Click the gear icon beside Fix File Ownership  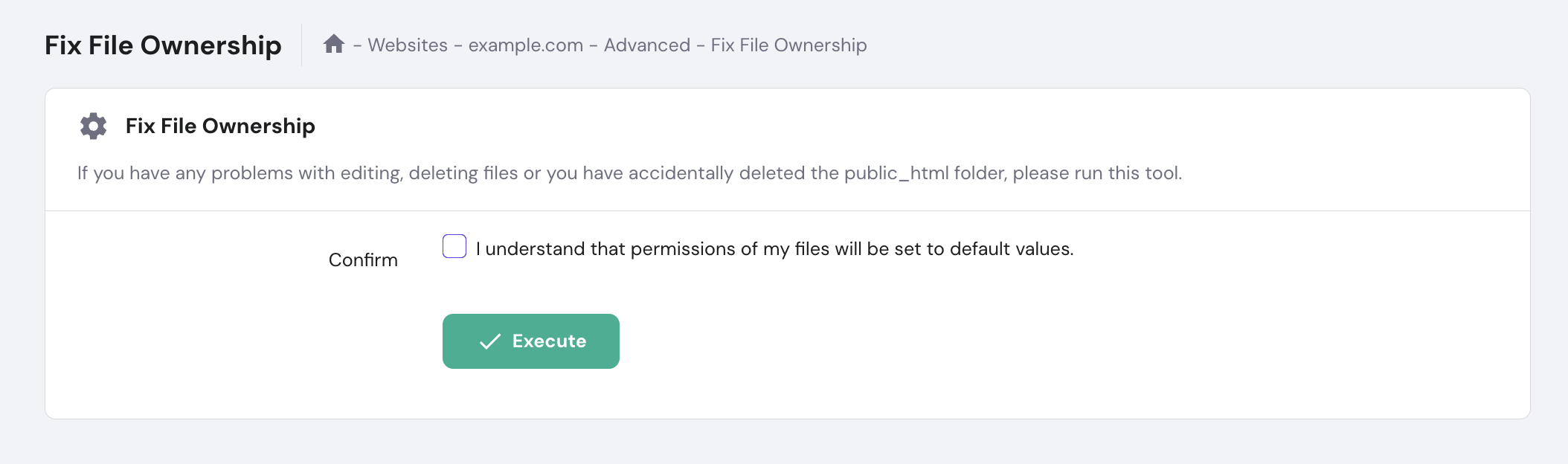click(91, 126)
